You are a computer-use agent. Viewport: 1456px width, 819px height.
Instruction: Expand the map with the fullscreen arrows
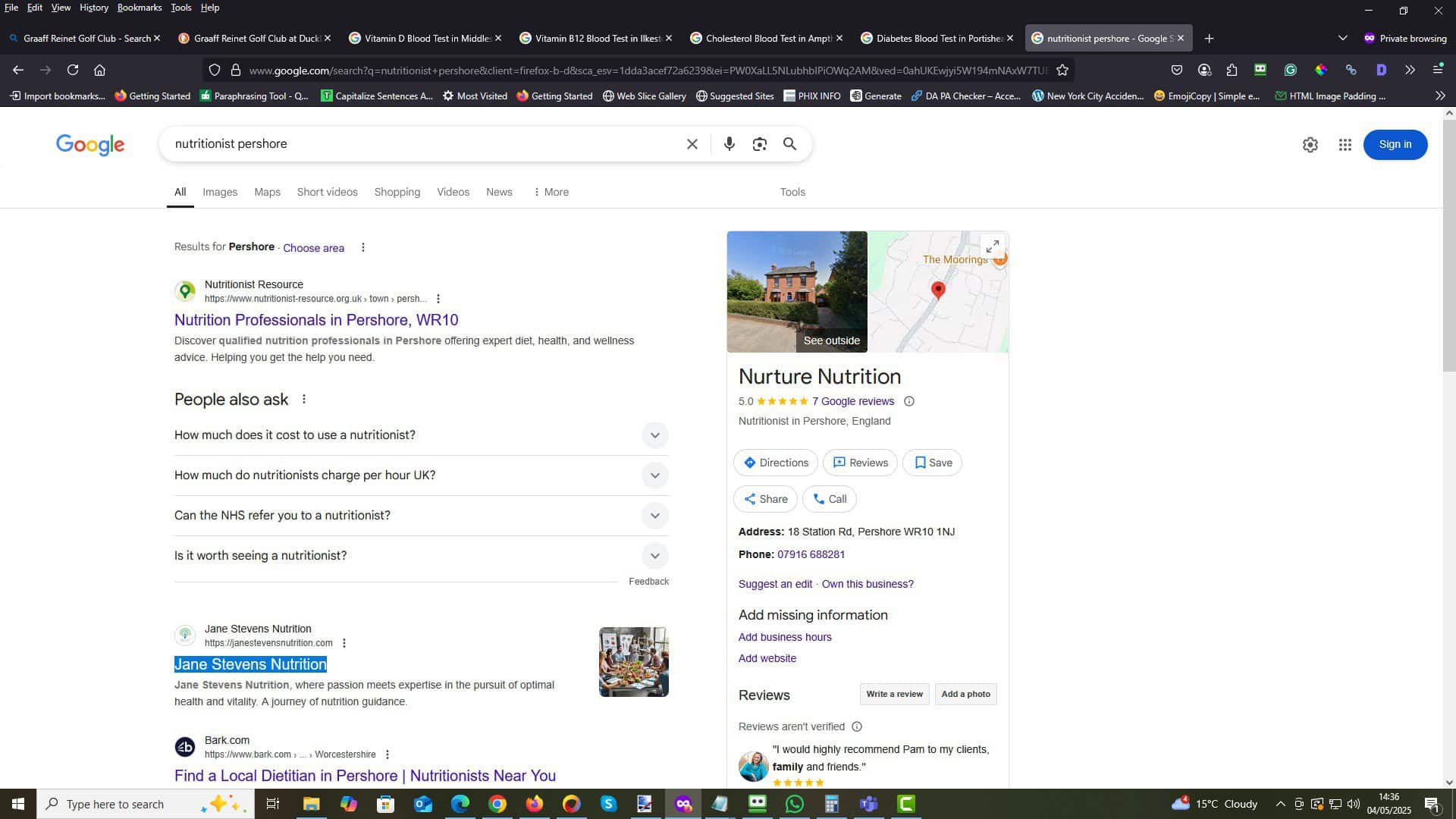992,246
